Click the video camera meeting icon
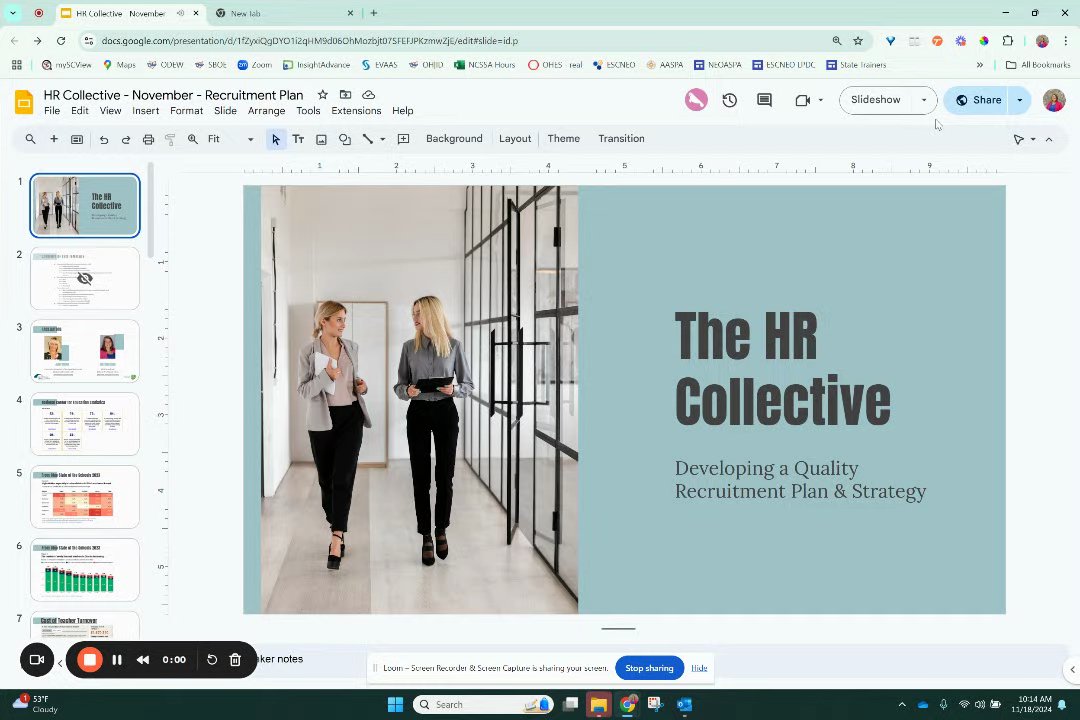The width and height of the screenshot is (1080, 720). coord(802,101)
